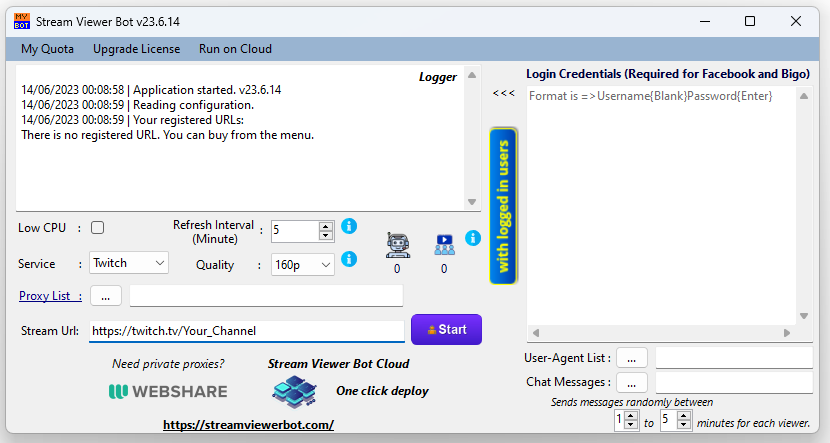Decrease the Refresh Interval value
The width and height of the screenshot is (830, 443).
[x=326, y=236]
